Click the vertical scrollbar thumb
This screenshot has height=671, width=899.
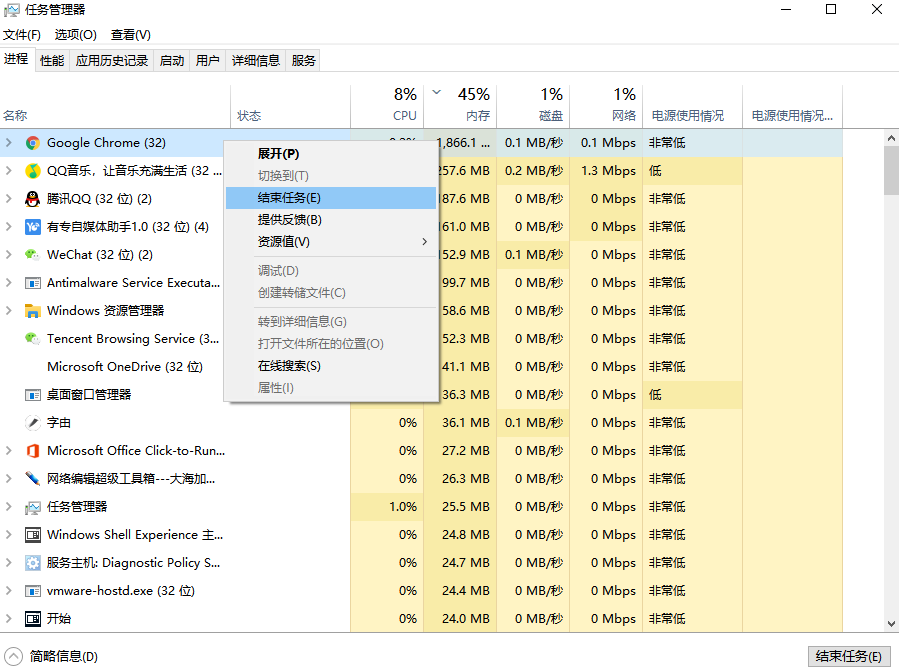point(891,171)
